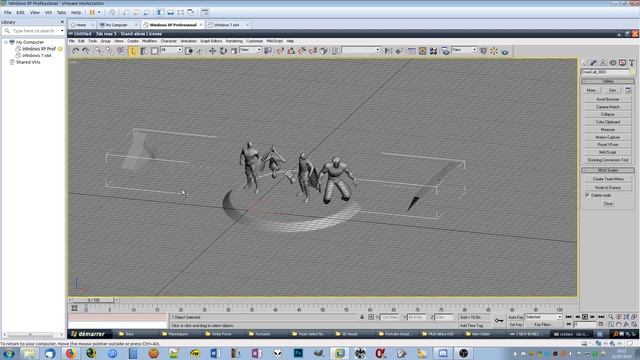Image resolution: width=640 pixels, height=360 pixels.
Task: Open the Graph Editors menu
Action: click(211, 41)
